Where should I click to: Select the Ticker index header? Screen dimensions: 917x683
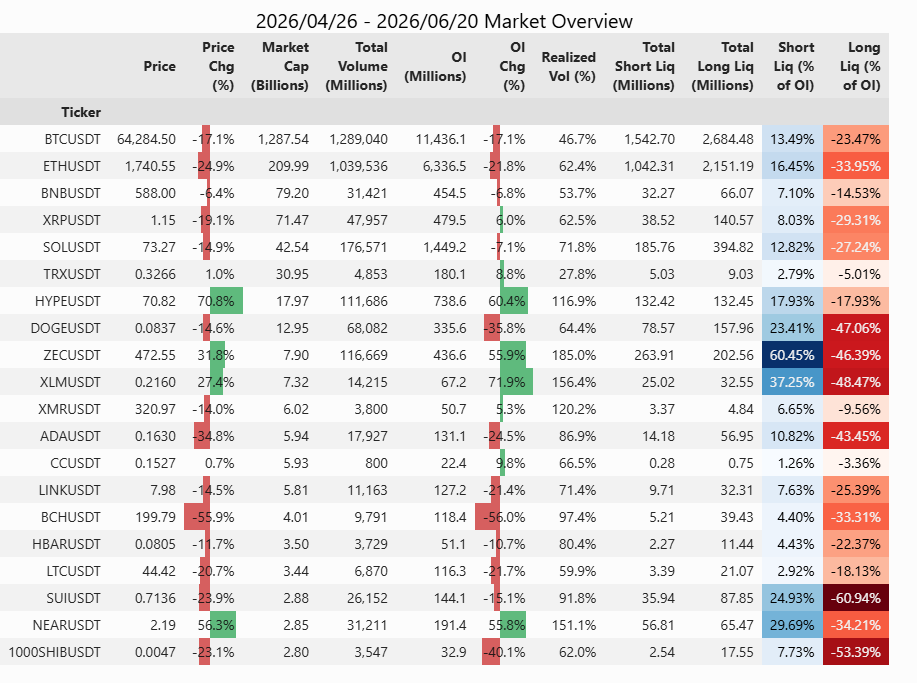point(81,112)
